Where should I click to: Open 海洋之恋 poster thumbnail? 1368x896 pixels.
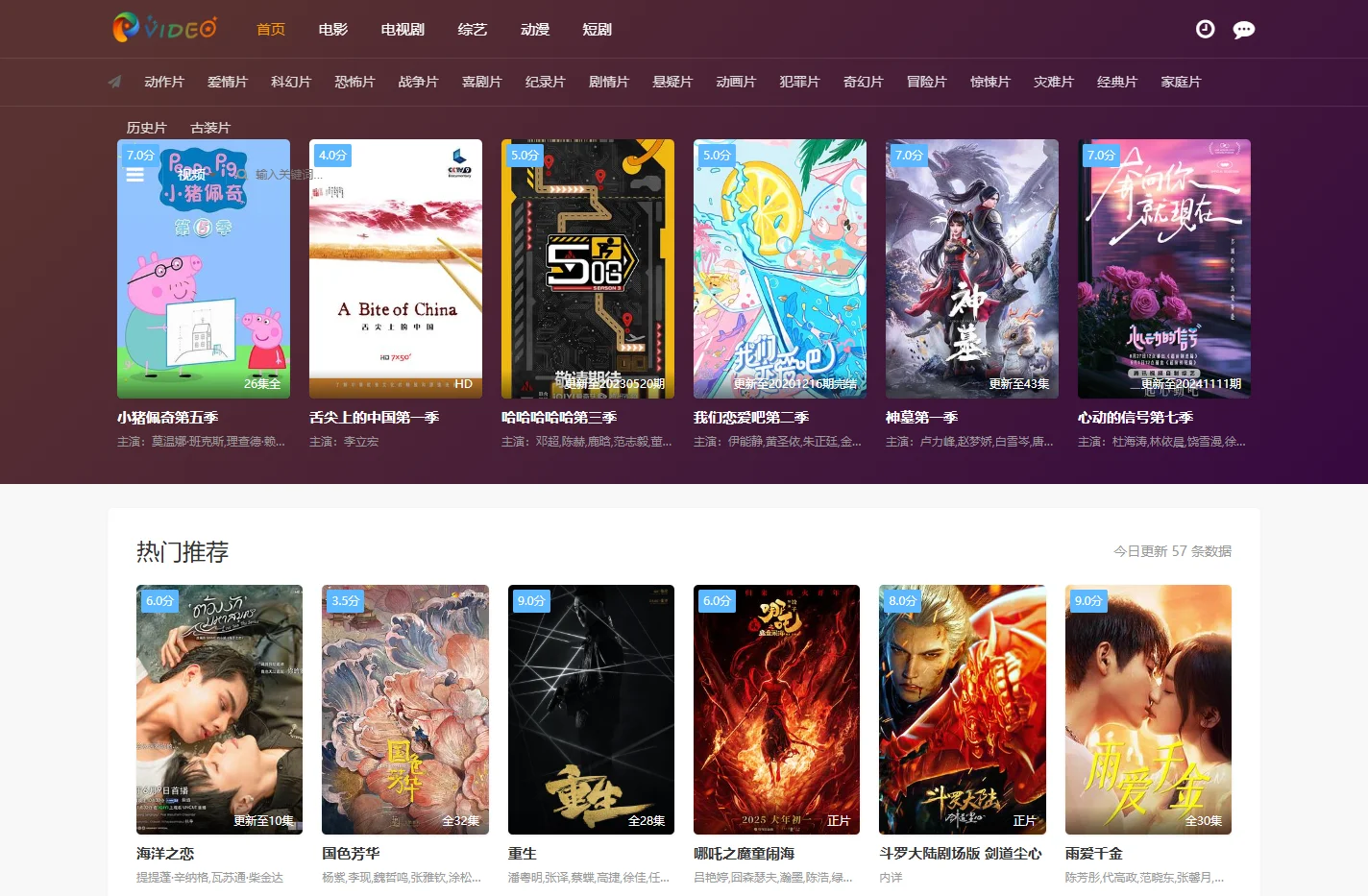point(219,710)
